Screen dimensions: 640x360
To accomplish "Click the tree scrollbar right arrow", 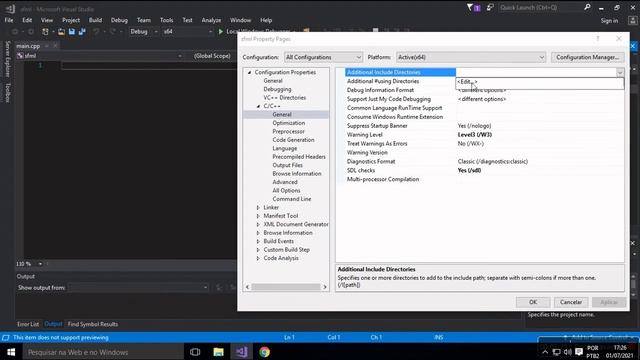I will click(325, 287).
